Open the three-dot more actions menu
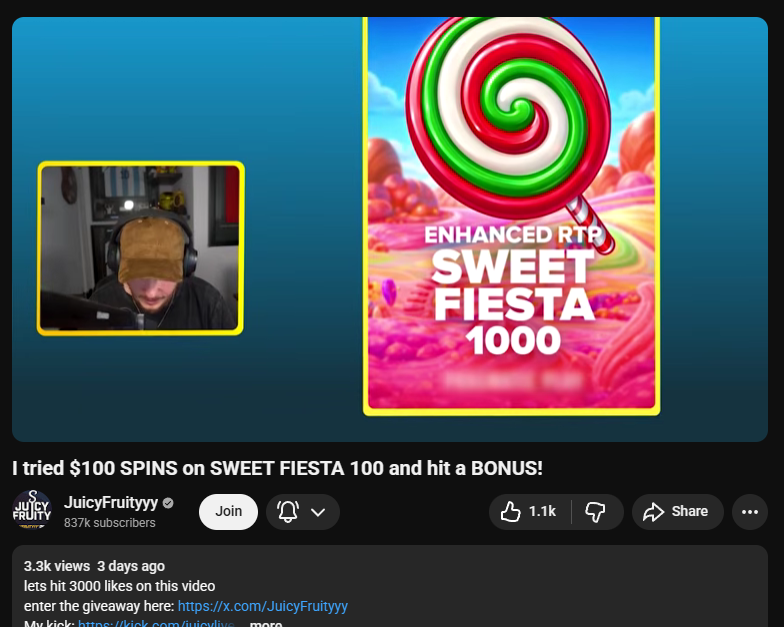The image size is (784, 627). [750, 512]
